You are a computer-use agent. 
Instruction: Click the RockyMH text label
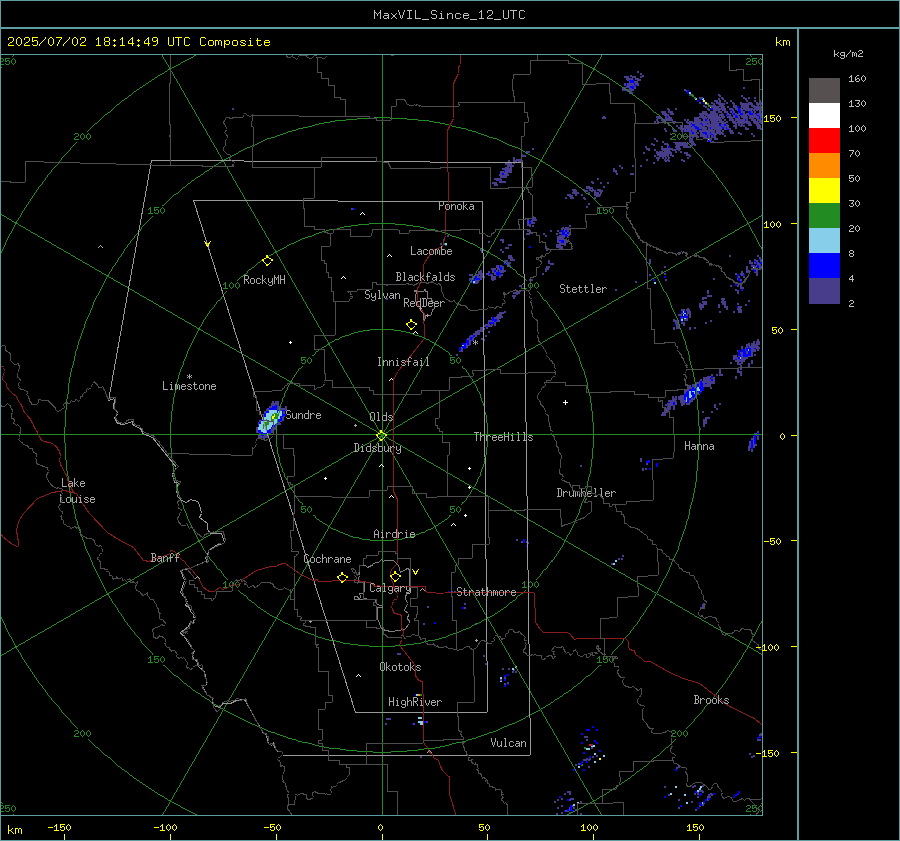[x=264, y=280]
